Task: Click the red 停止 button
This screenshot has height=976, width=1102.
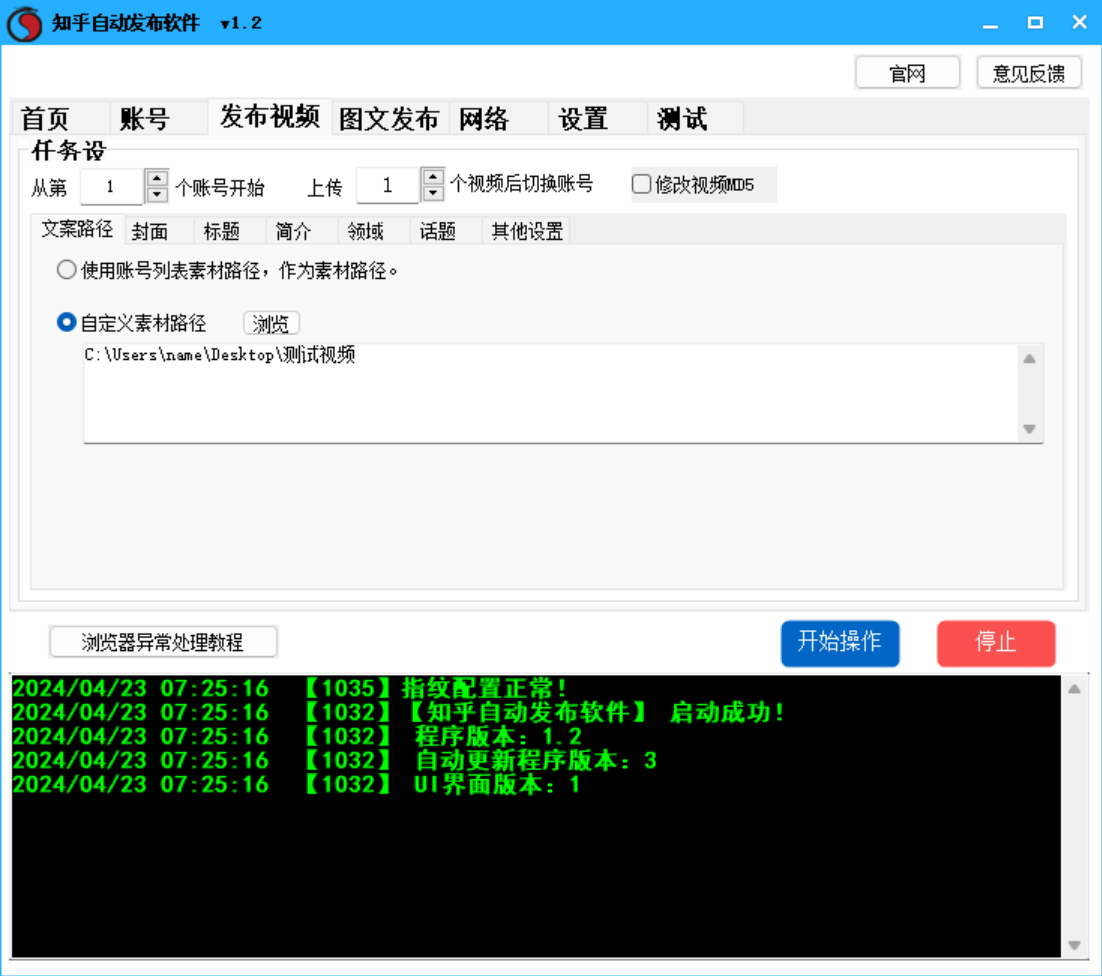Action: [x=996, y=643]
